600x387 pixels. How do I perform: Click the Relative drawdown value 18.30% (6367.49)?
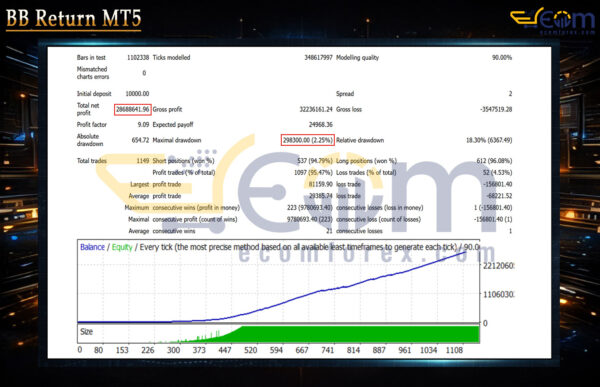pos(489,140)
